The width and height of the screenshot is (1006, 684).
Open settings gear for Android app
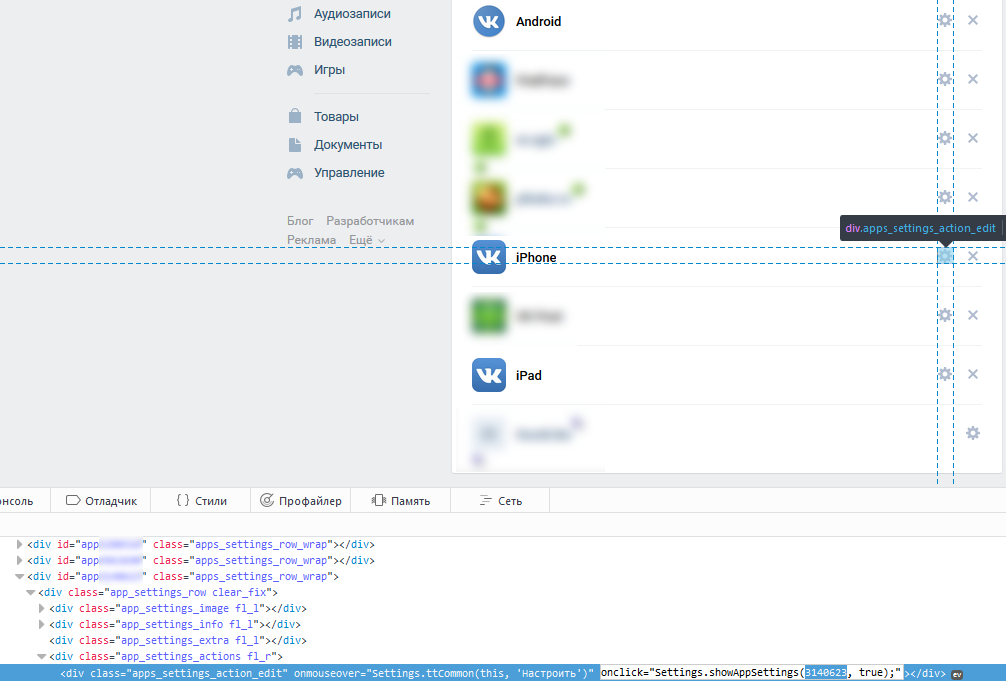tap(945, 21)
